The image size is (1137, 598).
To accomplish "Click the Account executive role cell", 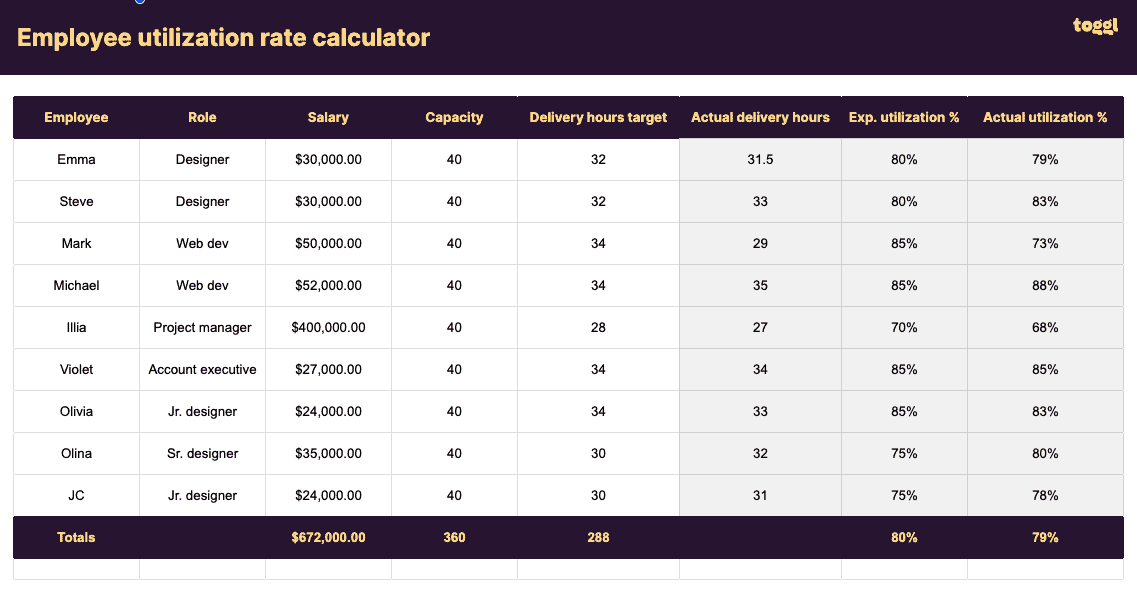I will pos(202,369).
